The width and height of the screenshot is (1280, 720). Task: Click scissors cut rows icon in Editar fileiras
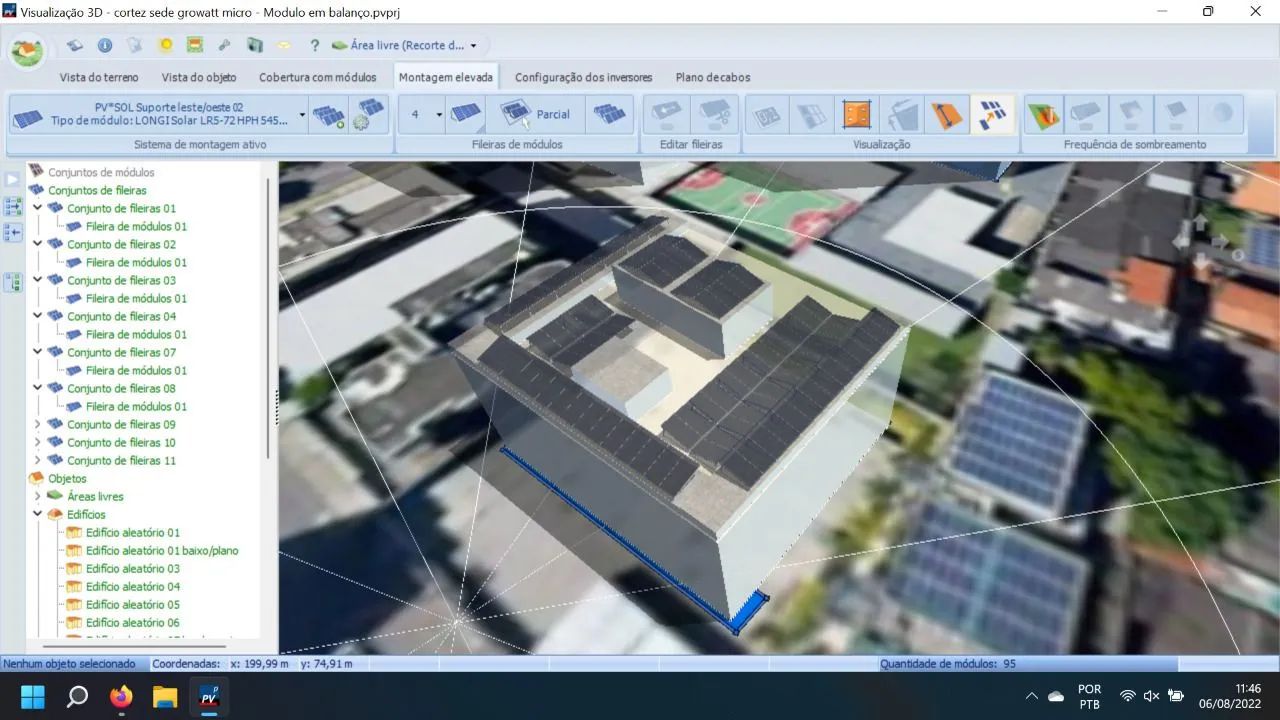point(714,115)
